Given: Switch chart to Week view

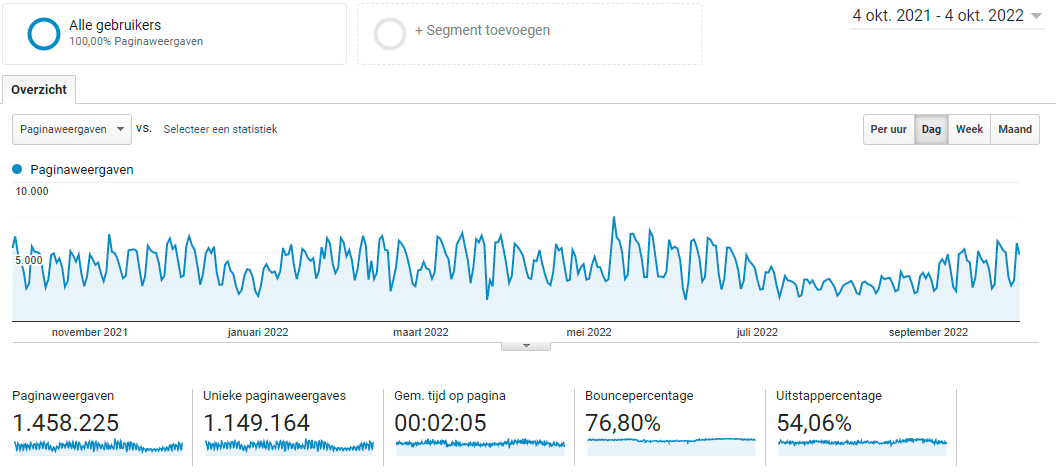Looking at the screenshot, I should (969, 129).
